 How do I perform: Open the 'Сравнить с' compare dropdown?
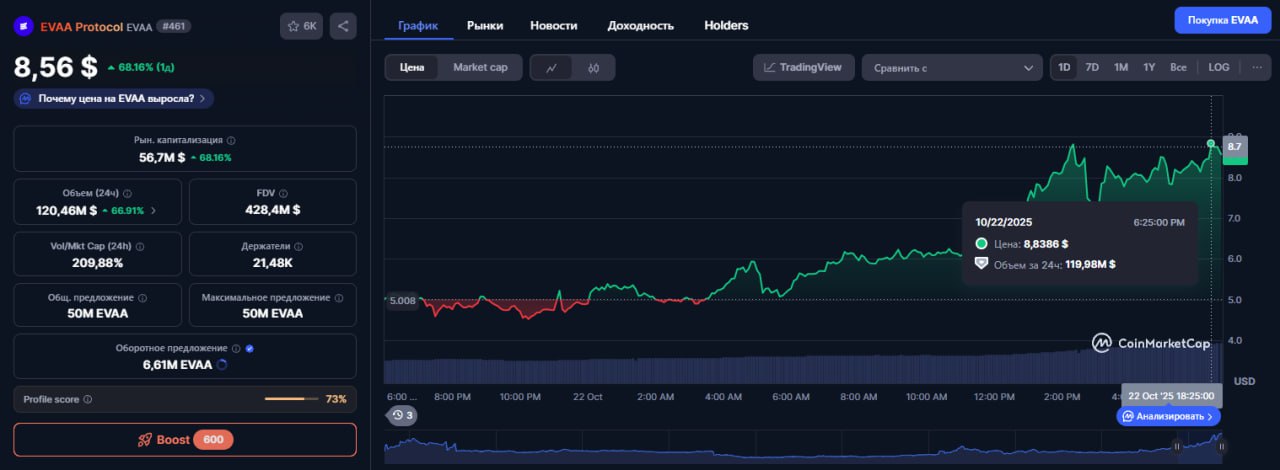pos(952,68)
